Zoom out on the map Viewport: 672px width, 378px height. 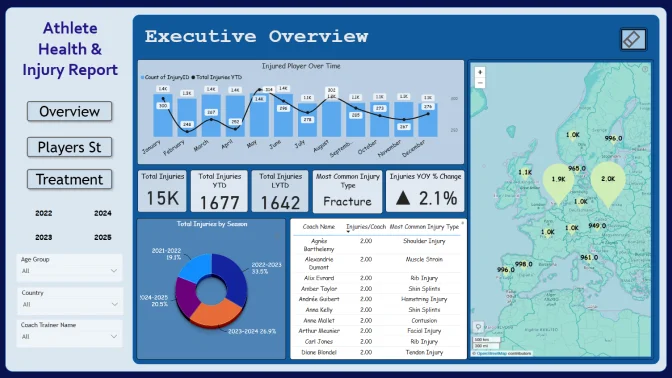480,83
